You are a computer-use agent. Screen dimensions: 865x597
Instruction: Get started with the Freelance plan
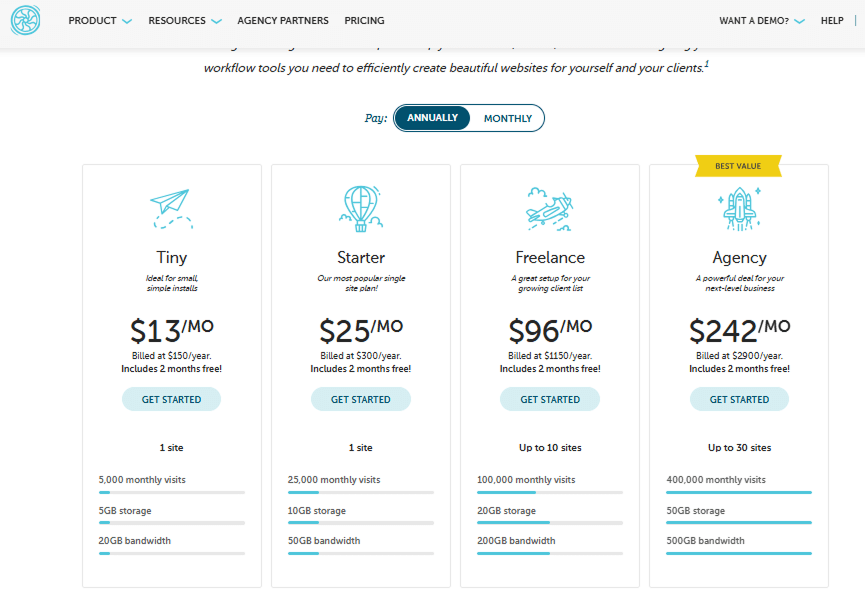[550, 399]
